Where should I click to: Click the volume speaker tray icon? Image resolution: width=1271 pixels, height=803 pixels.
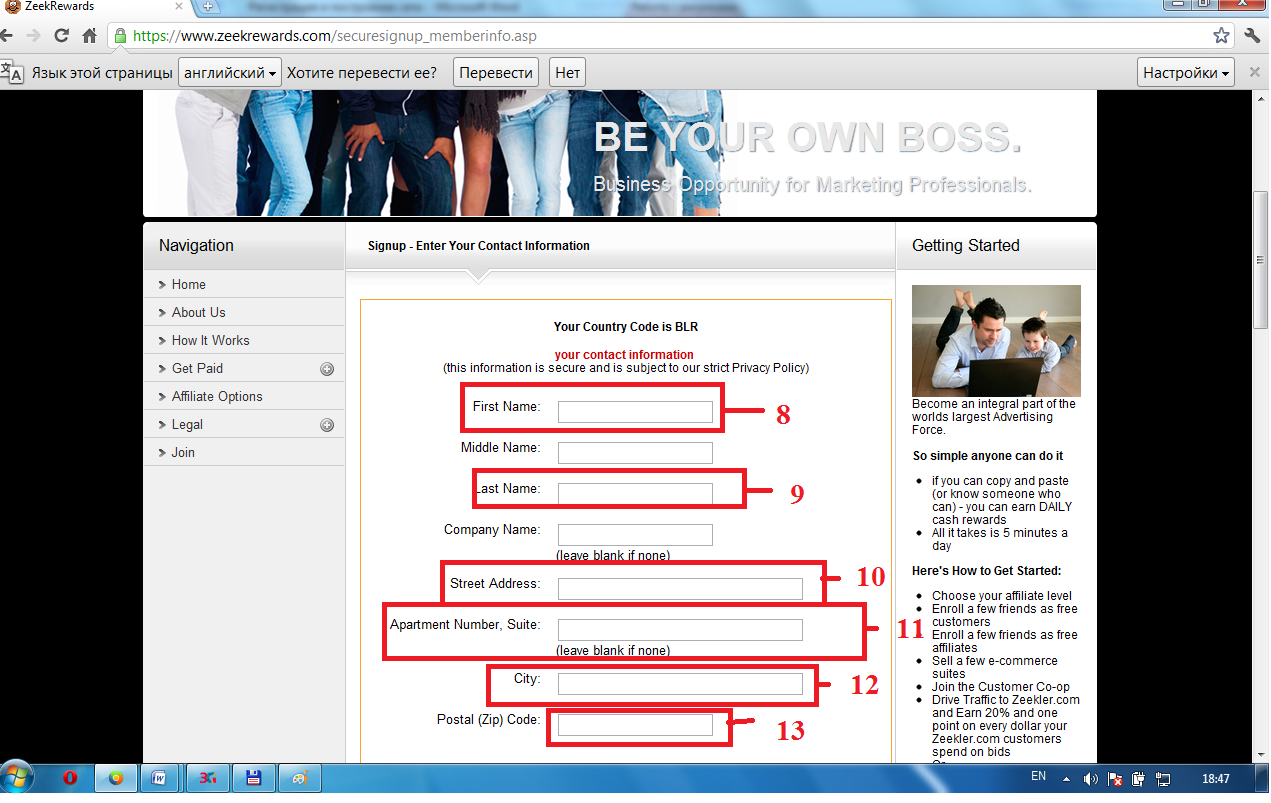pos(1091,778)
